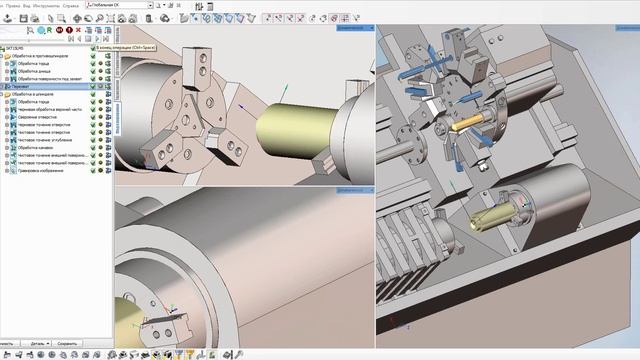Click the Save diskette icon in toolbar
The image size is (640, 360).
point(23,18)
